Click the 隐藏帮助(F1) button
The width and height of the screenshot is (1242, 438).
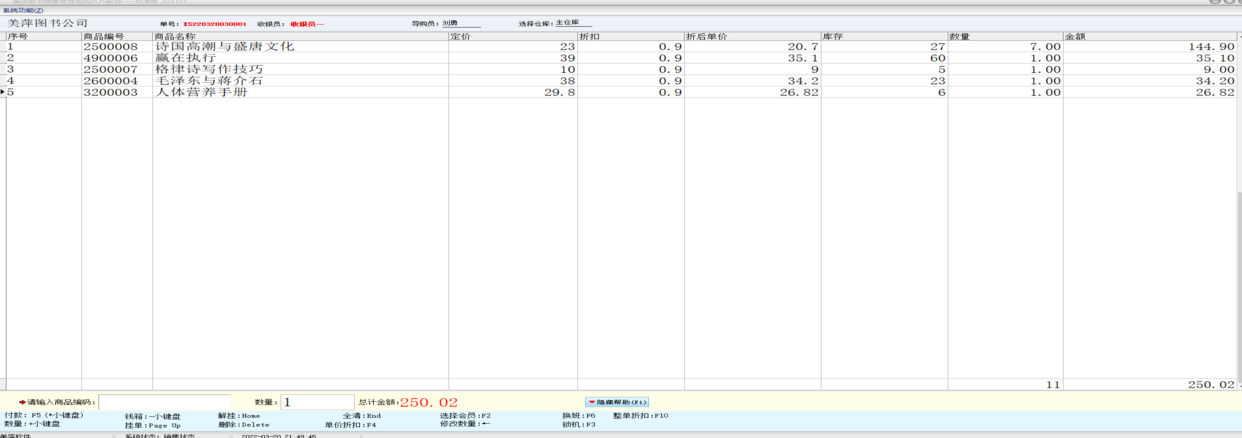(x=617, y=402)
